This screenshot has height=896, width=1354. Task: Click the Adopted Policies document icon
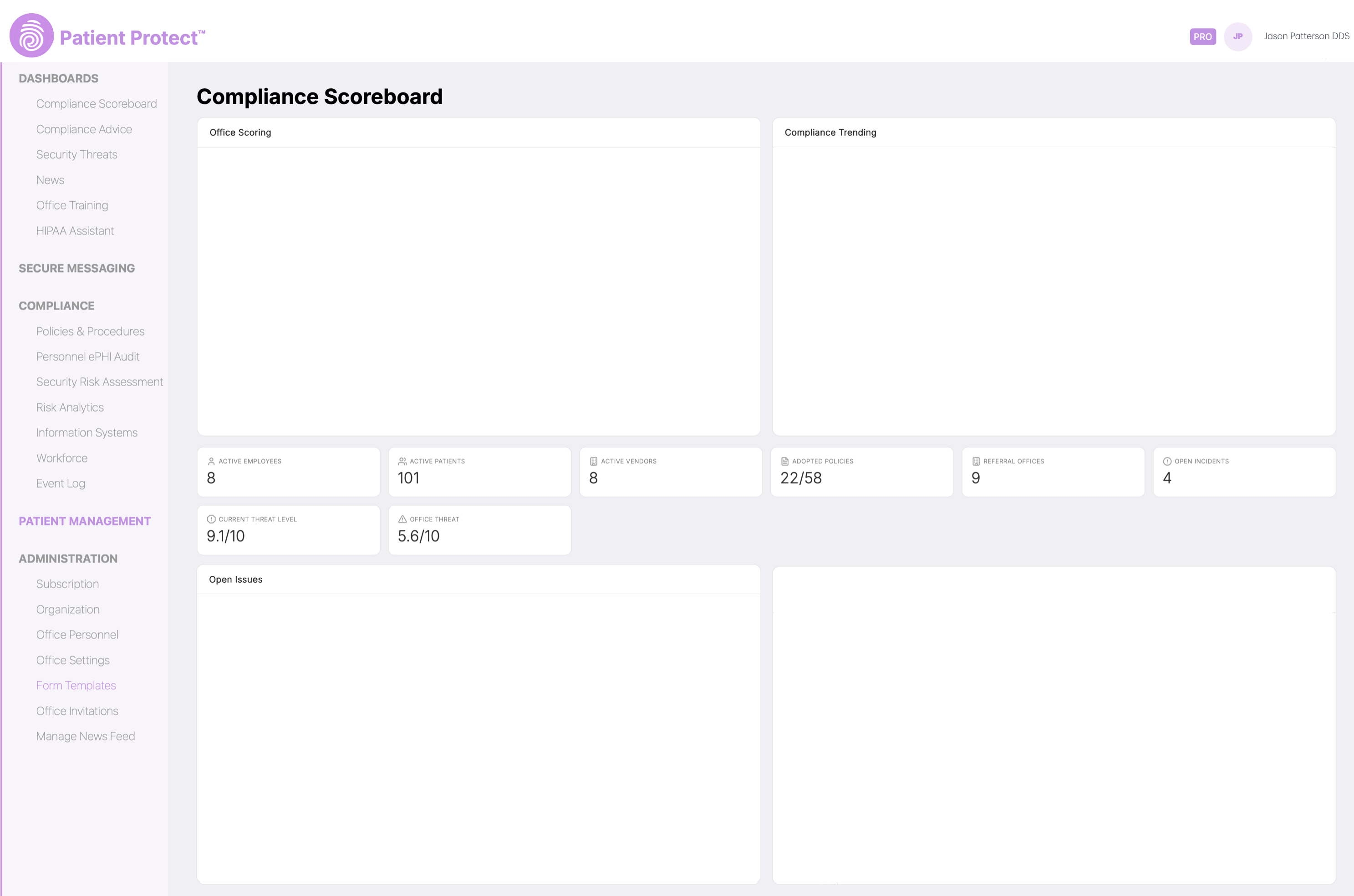click(x=785, y=461)
